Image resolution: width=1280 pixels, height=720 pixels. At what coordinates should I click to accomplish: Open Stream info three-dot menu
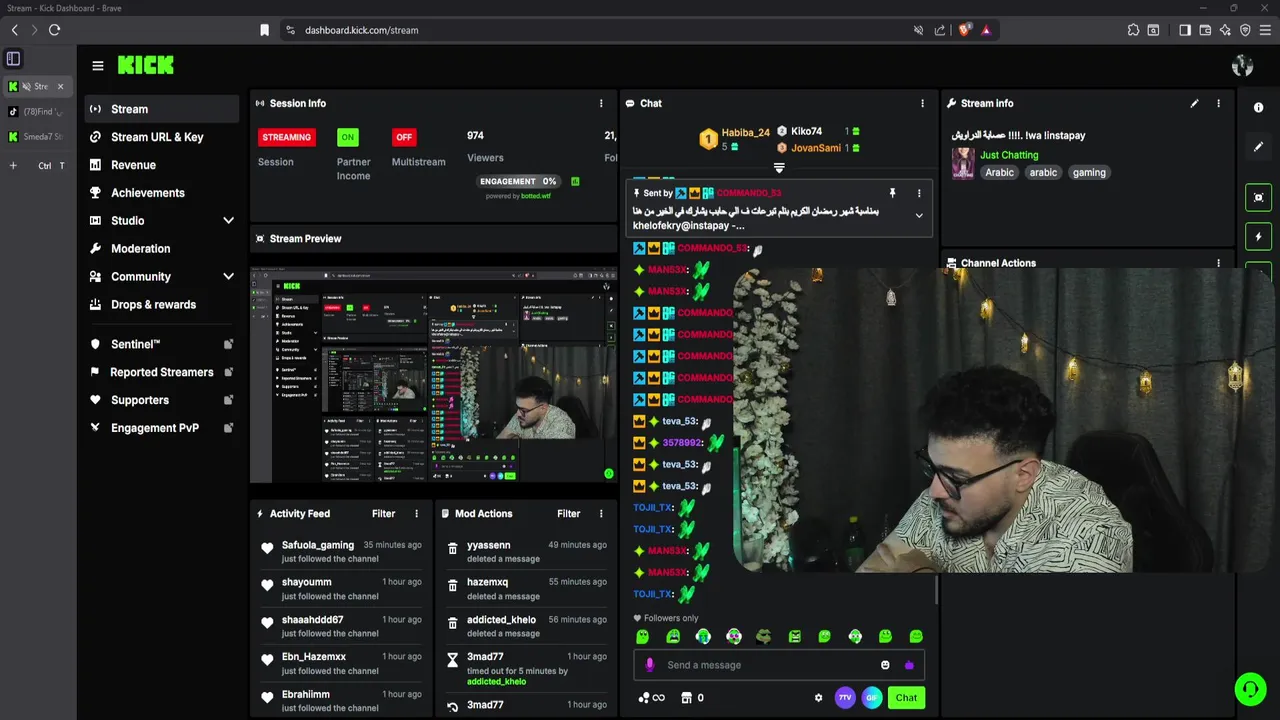click(1218, 103)
